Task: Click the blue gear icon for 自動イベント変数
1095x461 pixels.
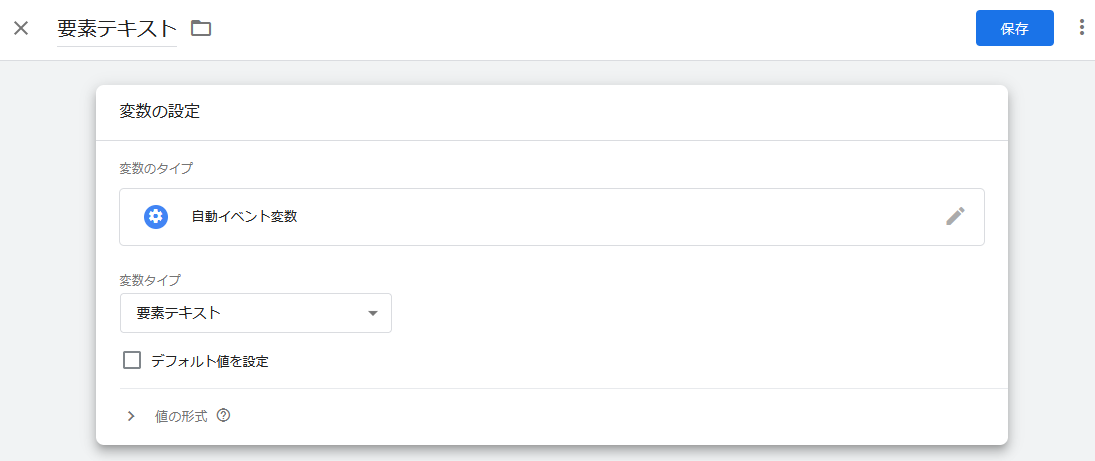Action: tap(156, 217)
